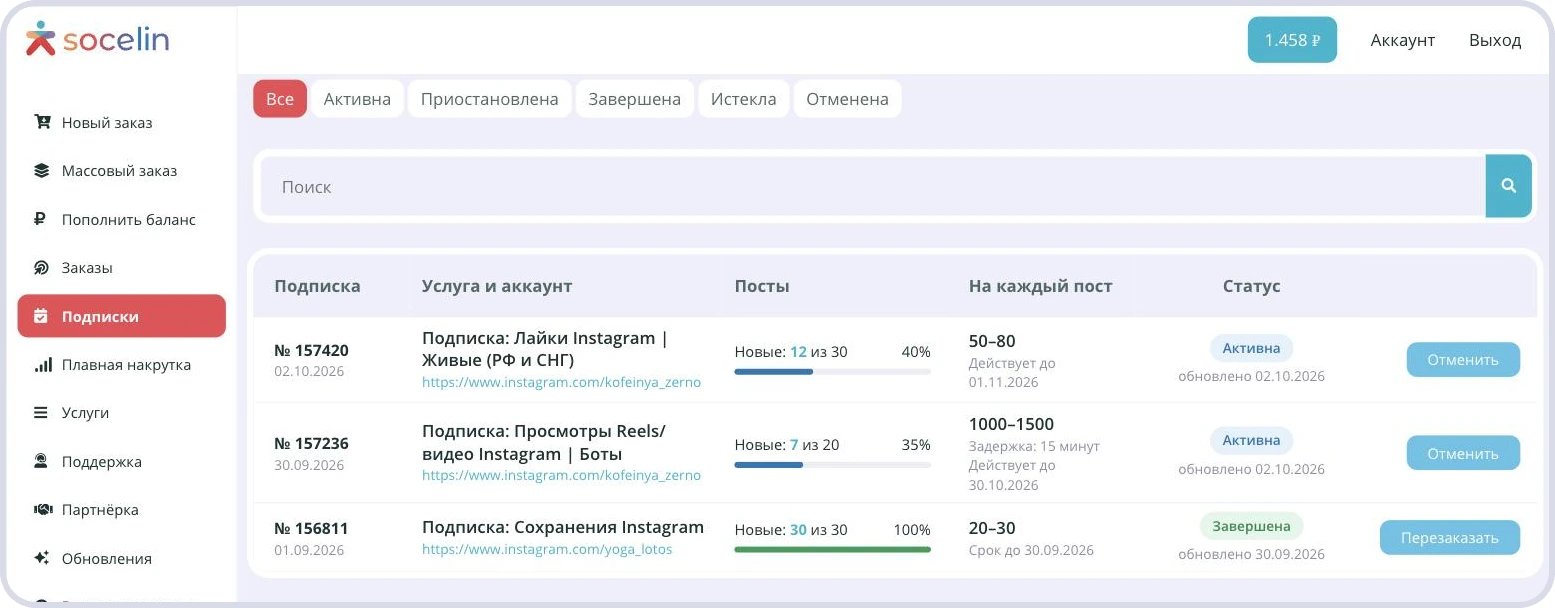1555x608 pixels.
Task: Click the sparkle icon beside Обновления
Action: 42,558
